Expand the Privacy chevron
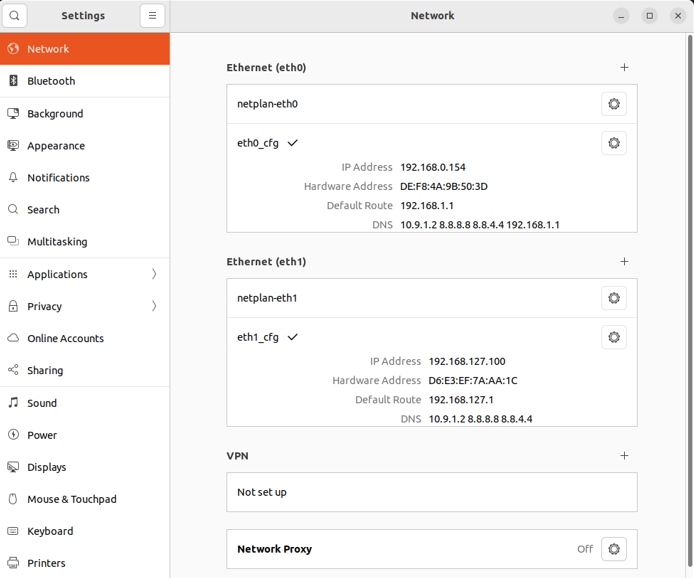 [x=154, y=306]
